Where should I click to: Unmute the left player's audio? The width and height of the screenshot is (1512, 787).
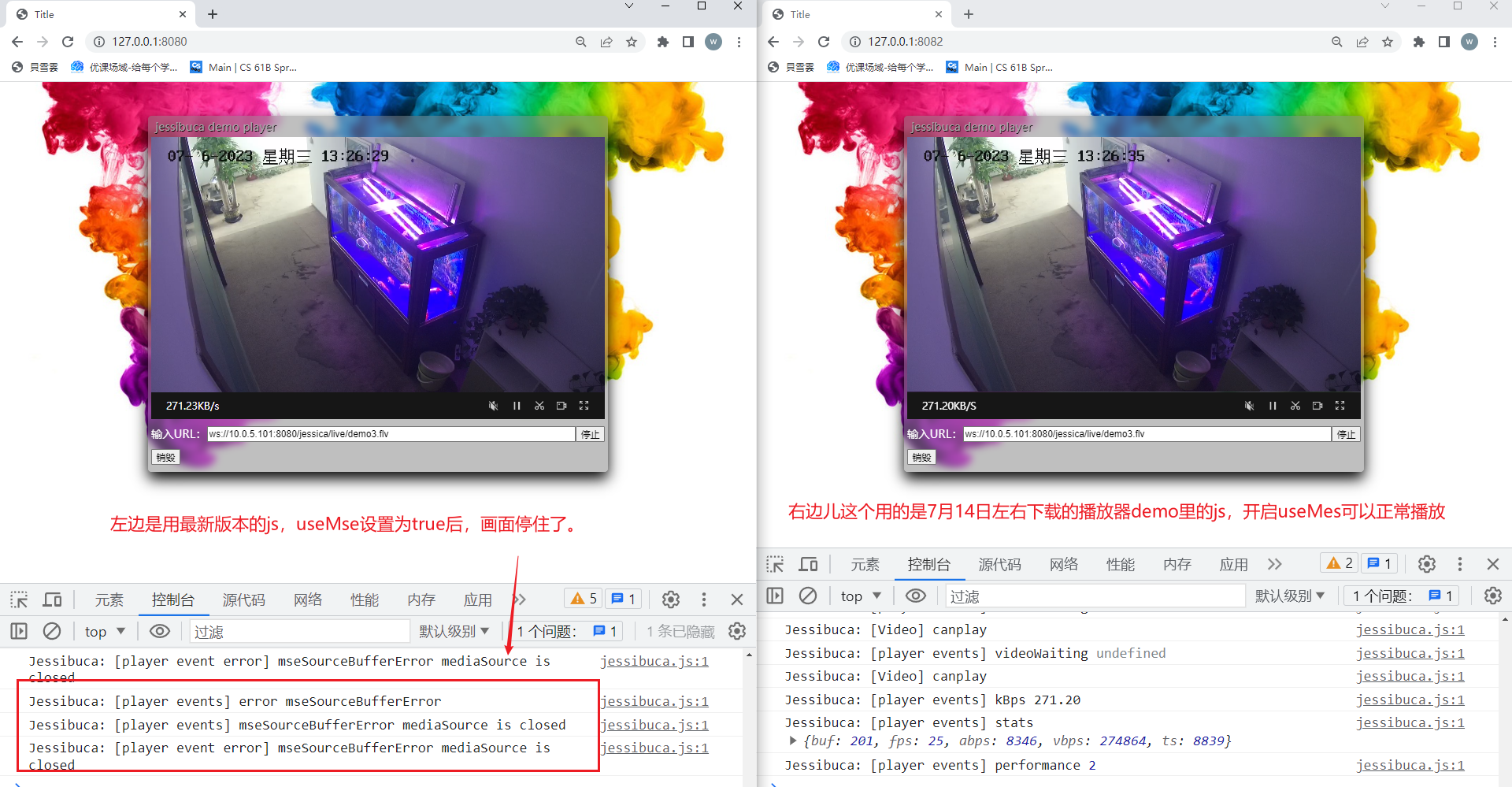coord(493,405)
